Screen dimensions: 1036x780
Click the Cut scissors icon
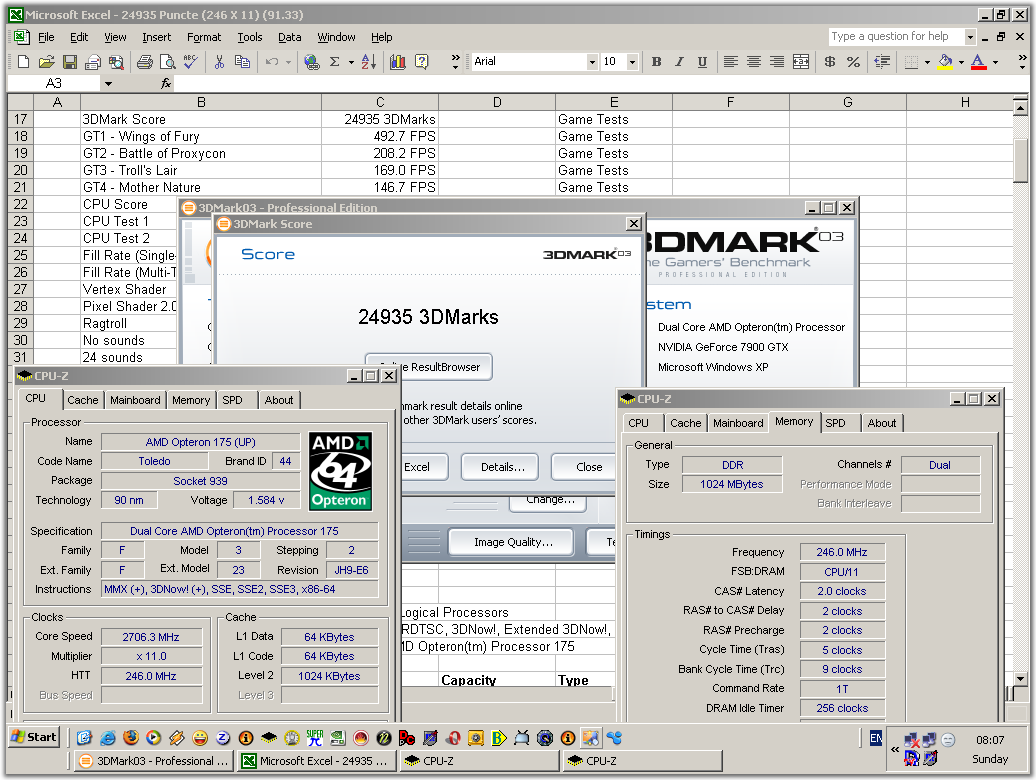(x=219, y=62)
